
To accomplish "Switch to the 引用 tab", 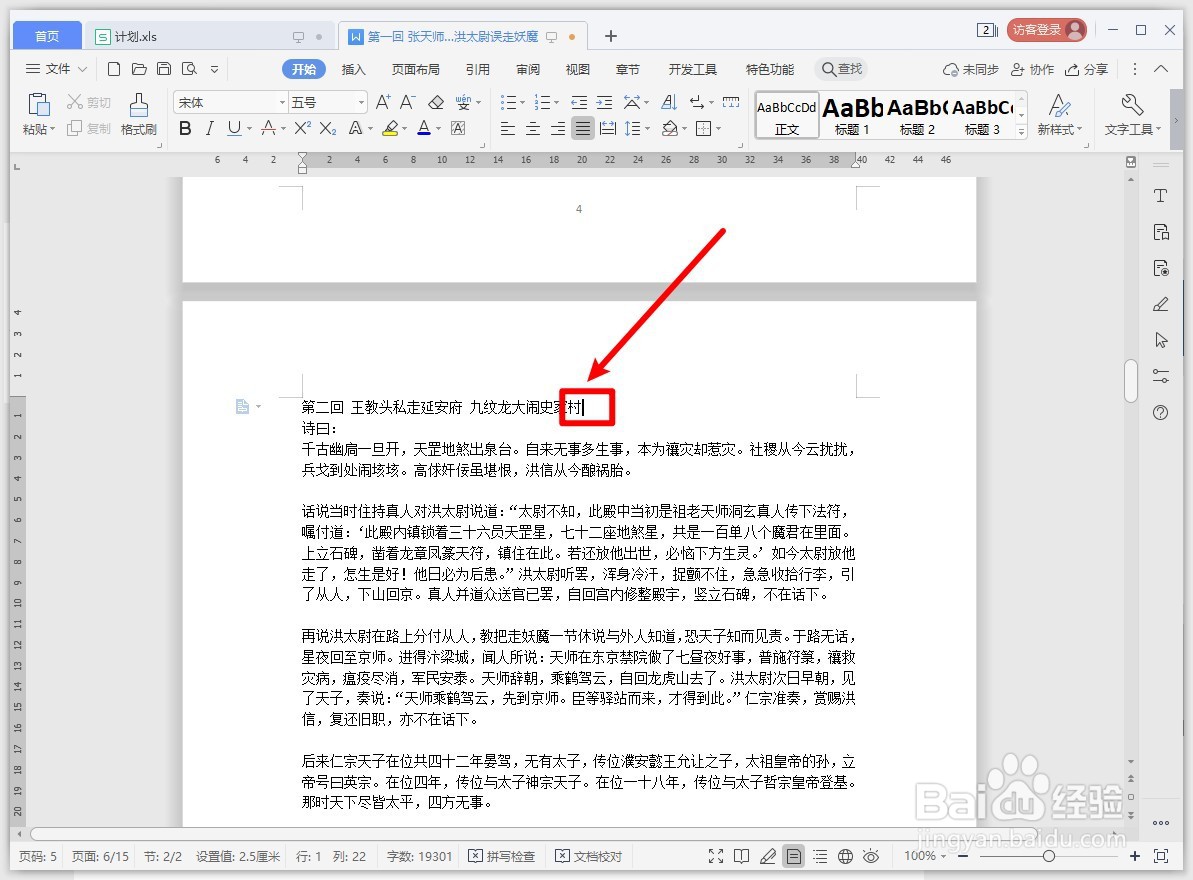I will pos(477,69).
